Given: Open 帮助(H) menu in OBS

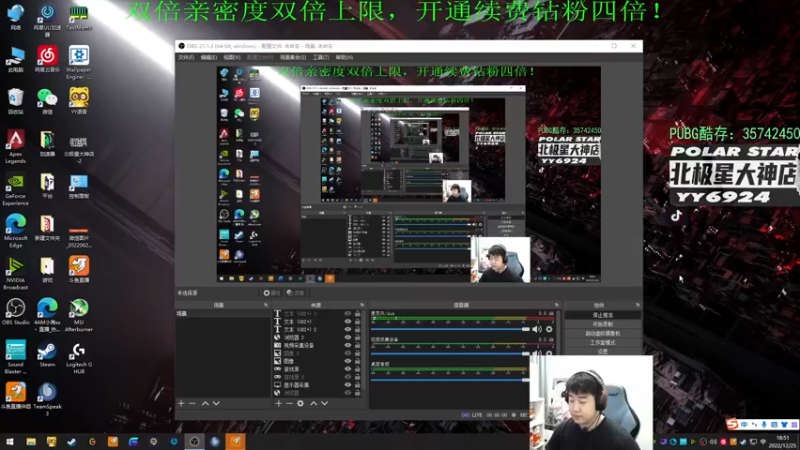Looking at the screenshot, I should tap(344, 58).
